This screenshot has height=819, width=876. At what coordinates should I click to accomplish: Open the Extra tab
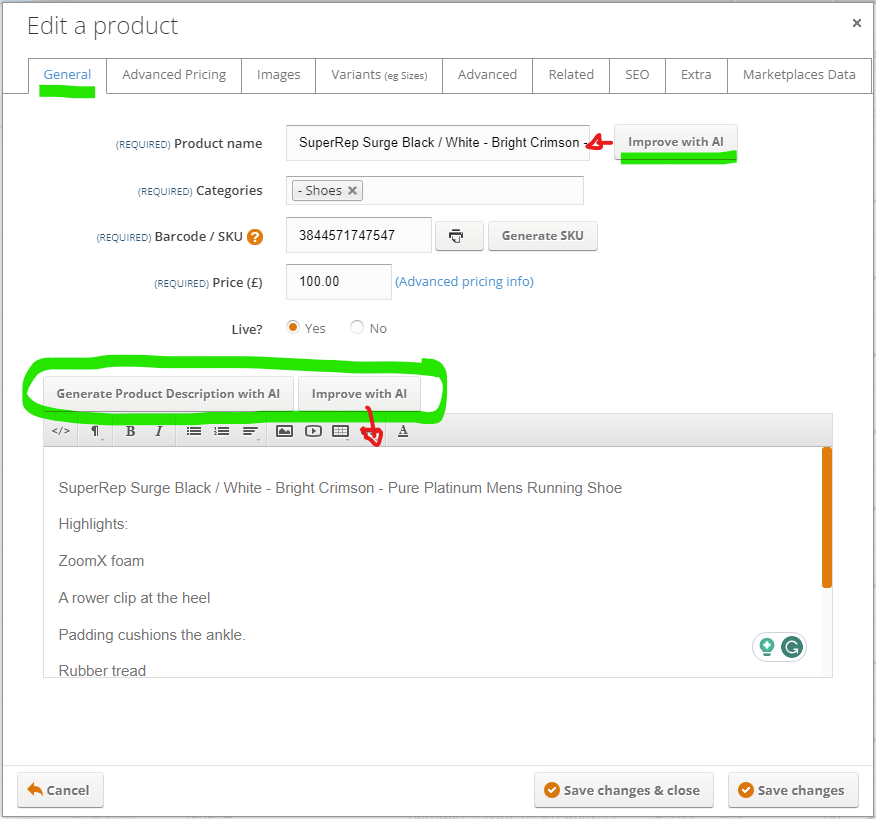point(696,75)
